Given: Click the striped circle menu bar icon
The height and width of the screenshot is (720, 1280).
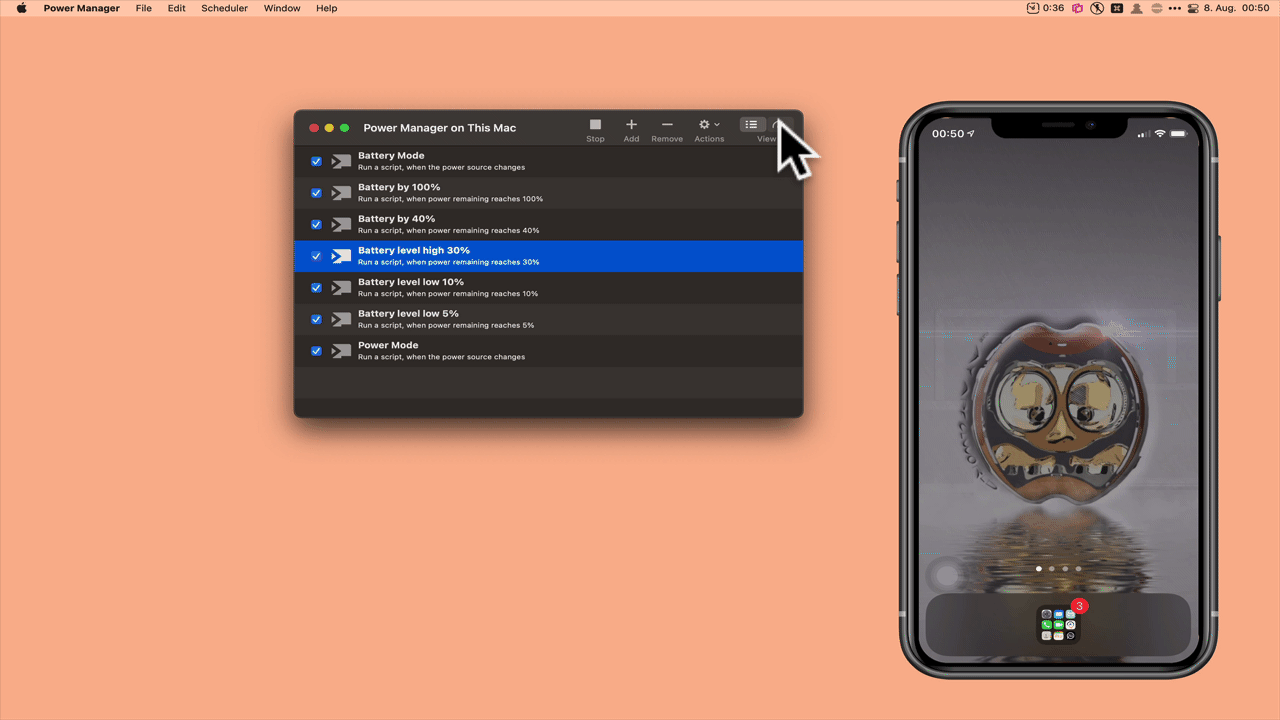Looking at the screenshot, I should tap(1157, 8).
